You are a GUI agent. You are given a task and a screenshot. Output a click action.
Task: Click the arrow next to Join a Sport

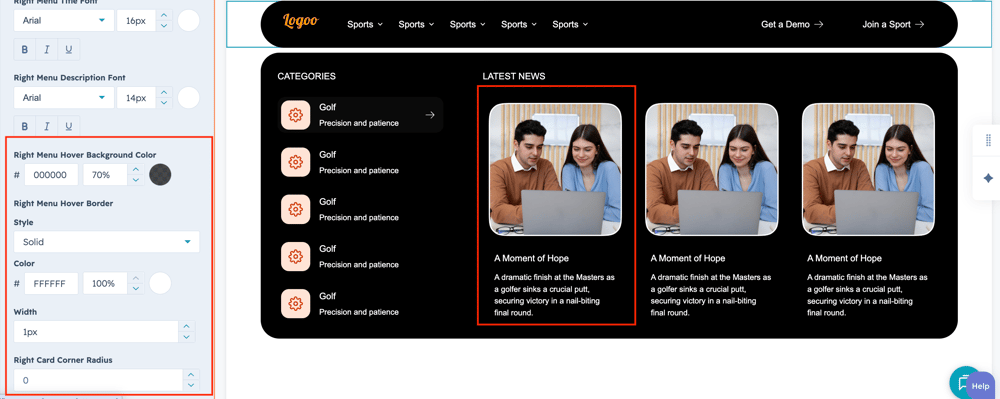click(x=920, y=24)
